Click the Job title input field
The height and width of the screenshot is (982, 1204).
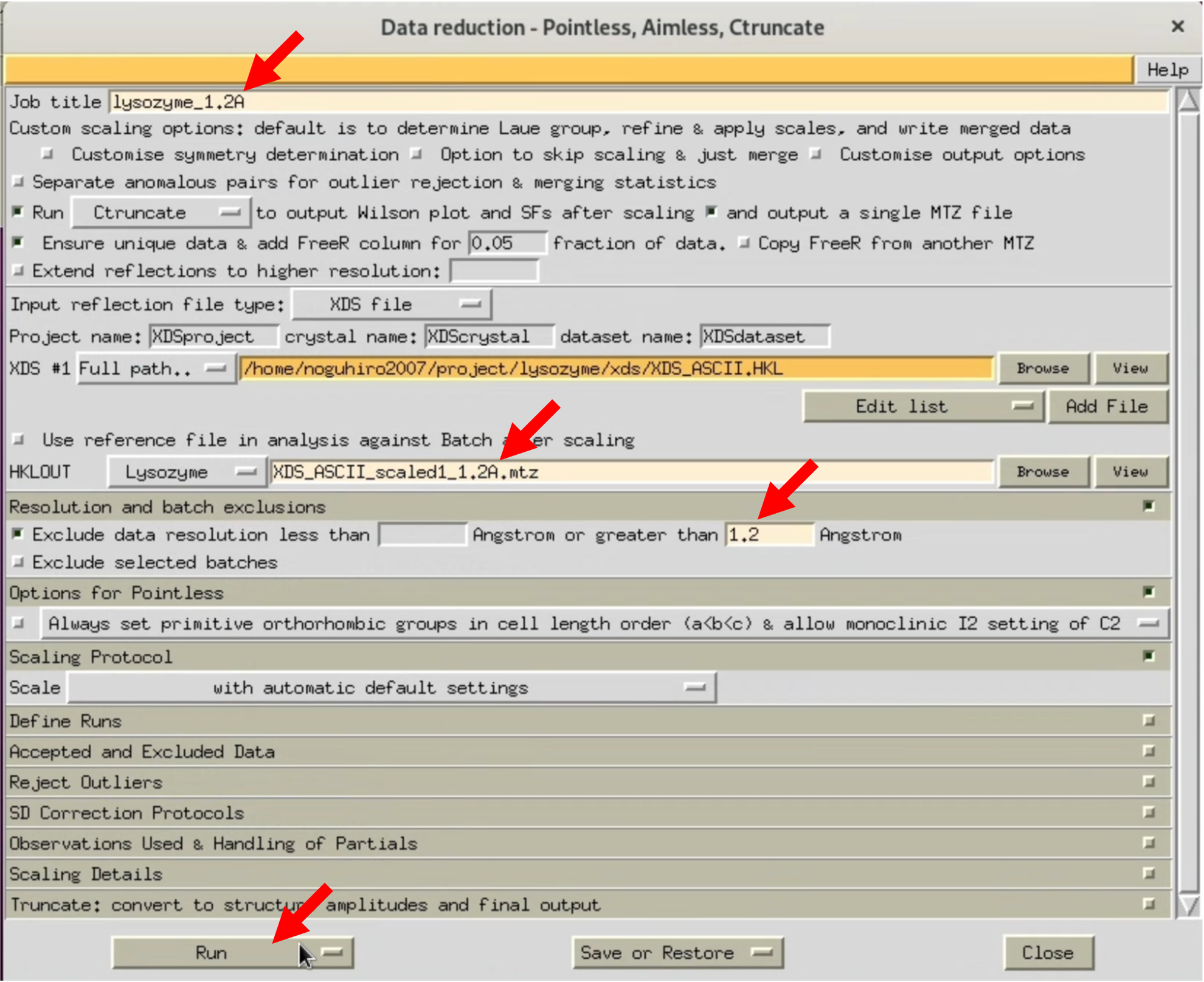tap(638, 102)
